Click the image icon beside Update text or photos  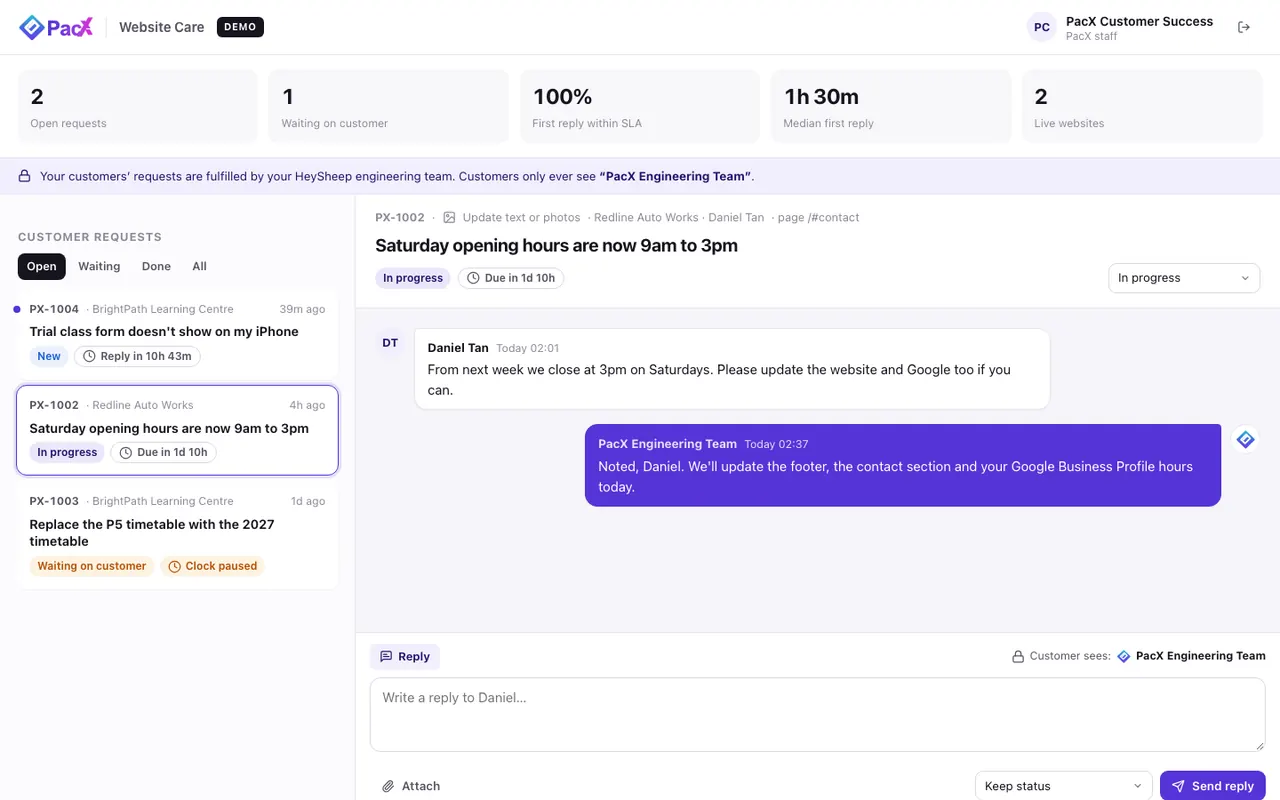449,217
